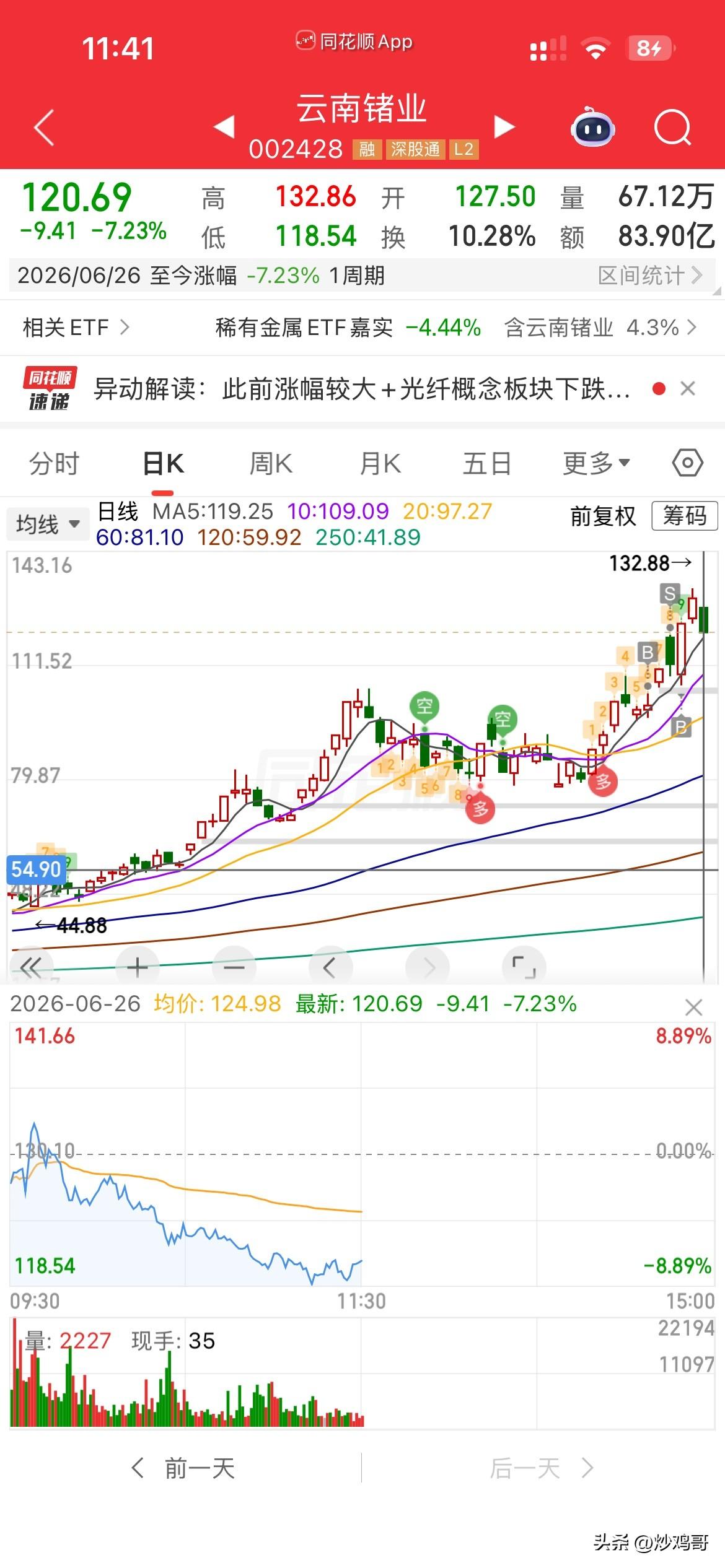The width and height of the screenshot is (725, 1568).
Task: Tap the L2 level badge
Action: [464, 149]
